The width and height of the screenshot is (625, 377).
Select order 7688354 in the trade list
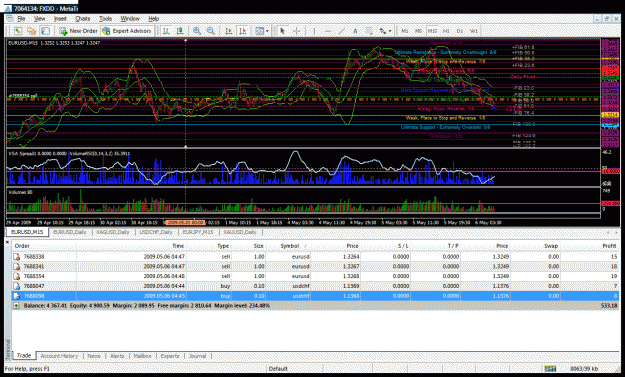[315, 276]
